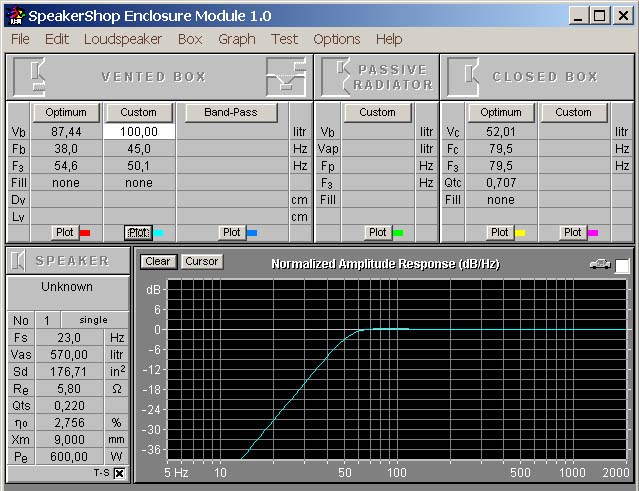Click the yellow closed box color swatch
The height and width of the screenshot is (491, 639).
click(x=520, y=233)
